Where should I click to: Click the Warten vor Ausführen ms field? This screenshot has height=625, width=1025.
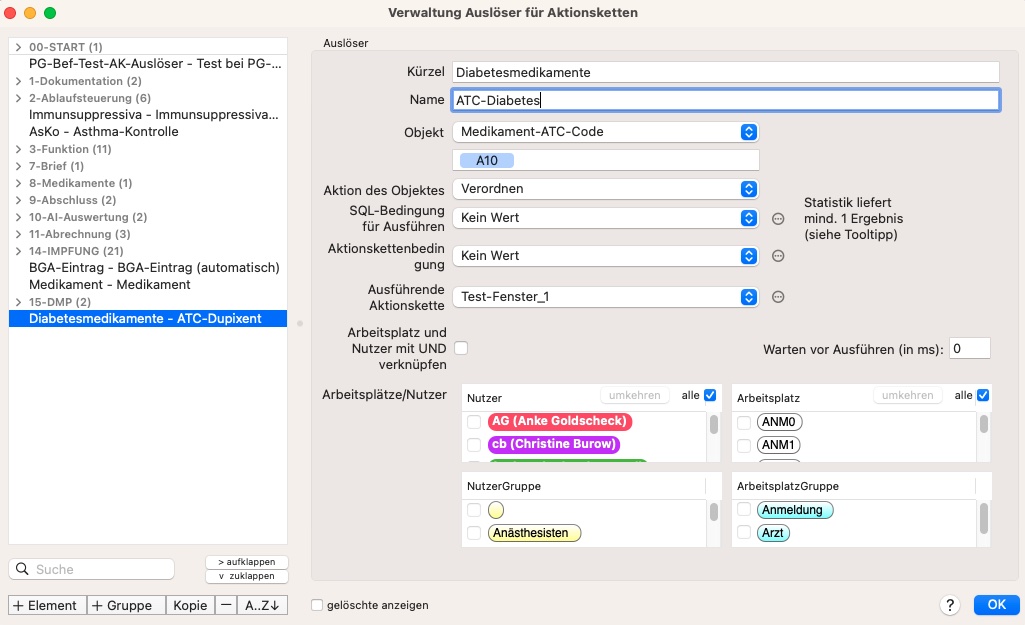click(x=969, y=348)
